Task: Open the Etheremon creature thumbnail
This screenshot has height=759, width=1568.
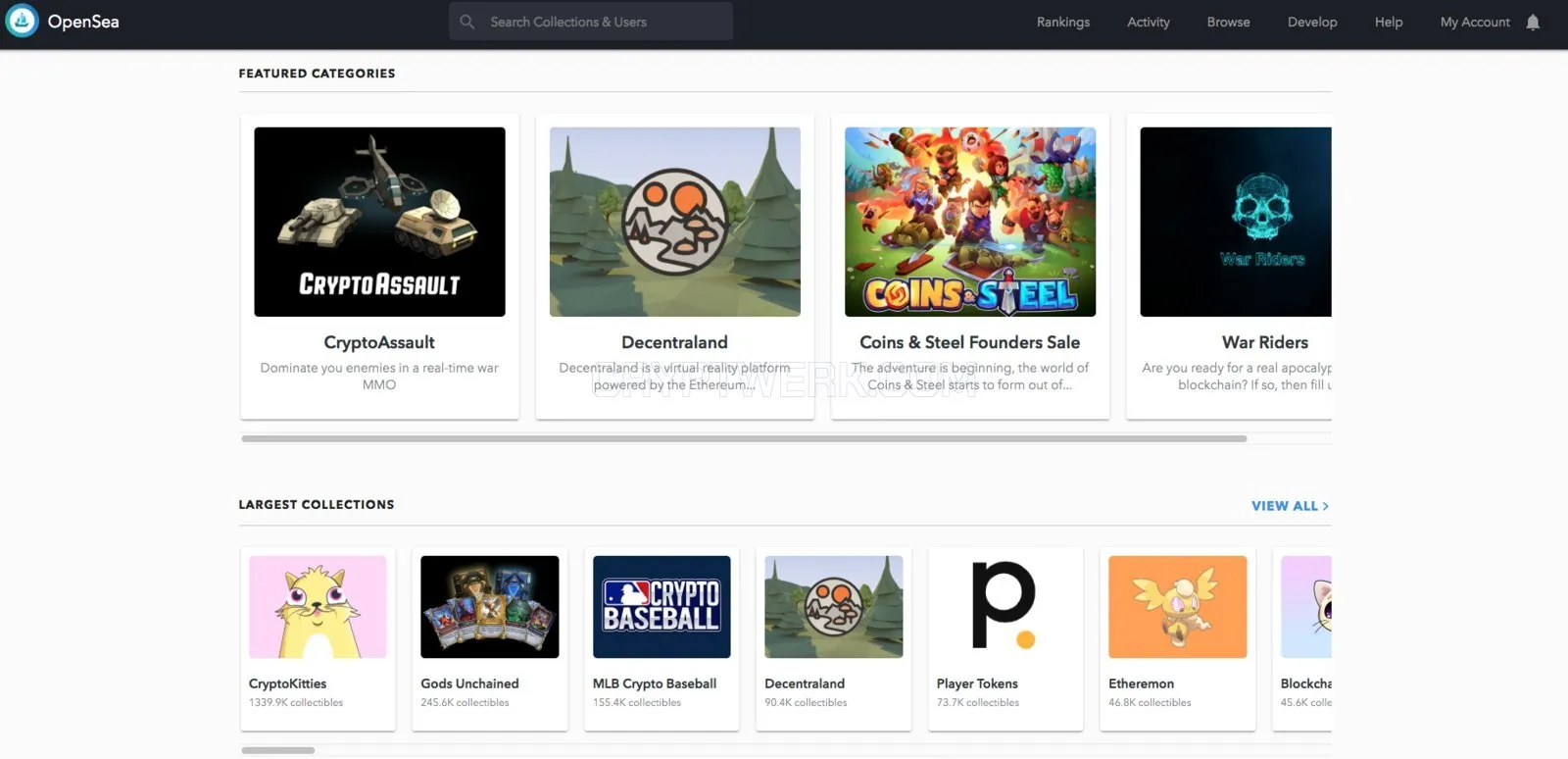Action: coord(1178,607)
